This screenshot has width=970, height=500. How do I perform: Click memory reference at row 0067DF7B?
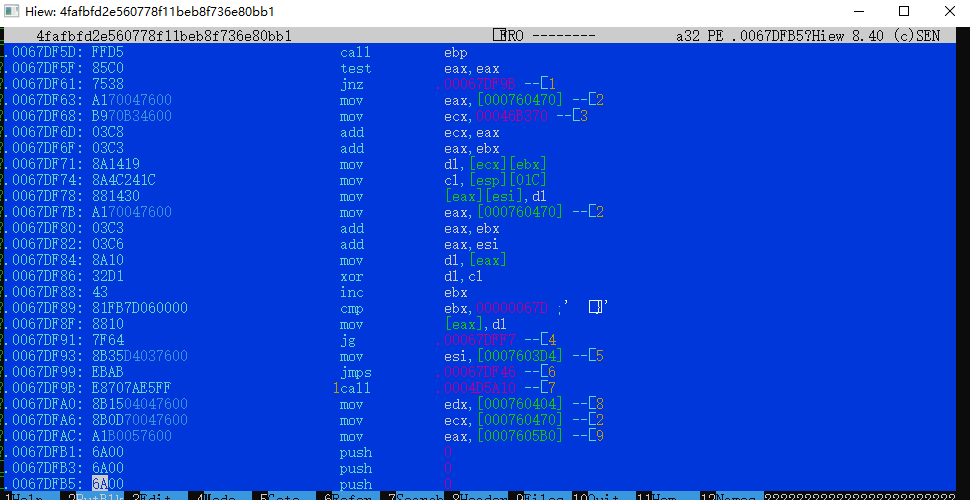[519, 212]
